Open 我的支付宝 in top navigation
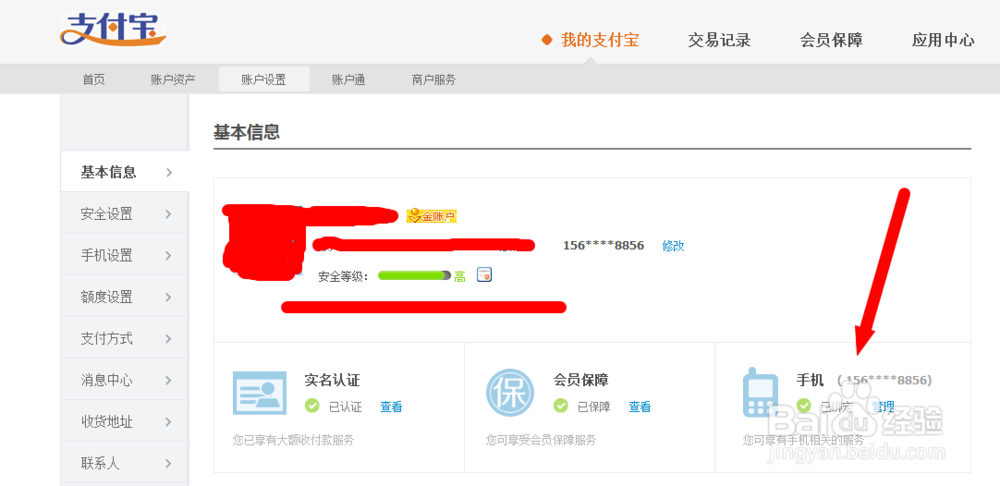Screen dimensions: 1000x486 (599, 41)
